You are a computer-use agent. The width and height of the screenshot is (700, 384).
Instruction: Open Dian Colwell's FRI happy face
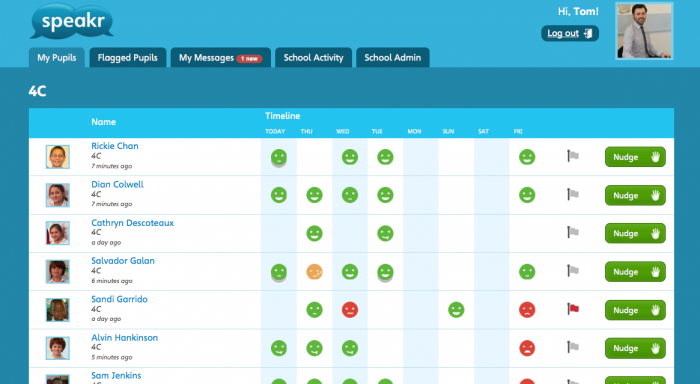point(527,195)
